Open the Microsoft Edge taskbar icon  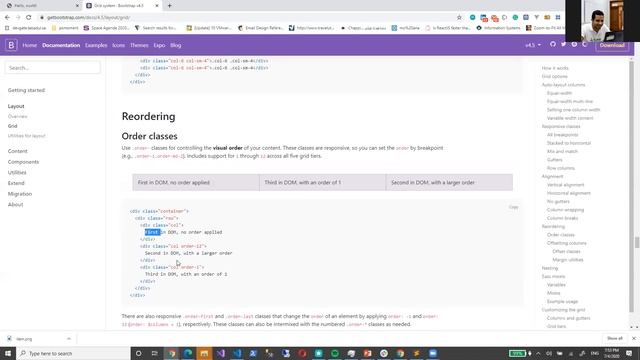pos(188,353)
